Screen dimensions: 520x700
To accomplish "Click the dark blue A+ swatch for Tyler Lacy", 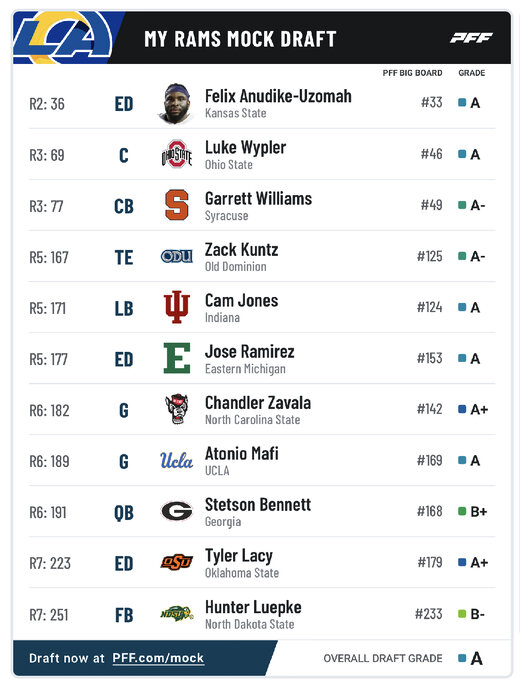I will tap(462, 562).
